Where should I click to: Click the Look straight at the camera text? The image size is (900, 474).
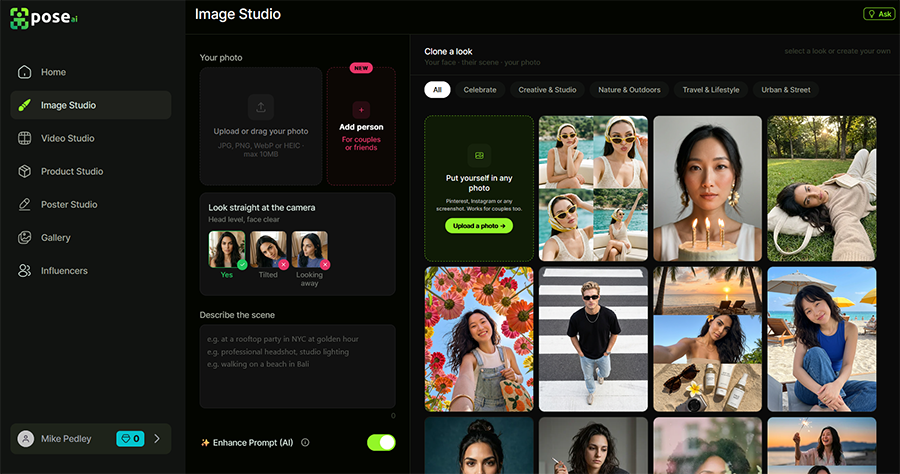pos(262,208)
